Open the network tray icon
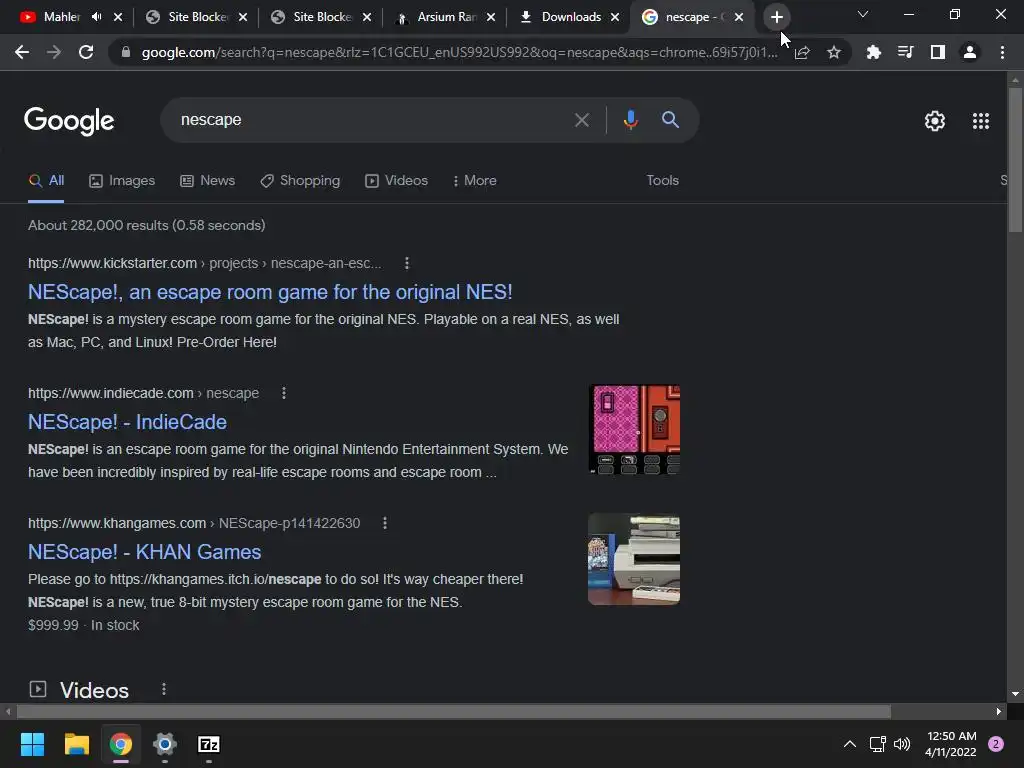The height and width of the screenshot is (768, 1024). (878, 744)
